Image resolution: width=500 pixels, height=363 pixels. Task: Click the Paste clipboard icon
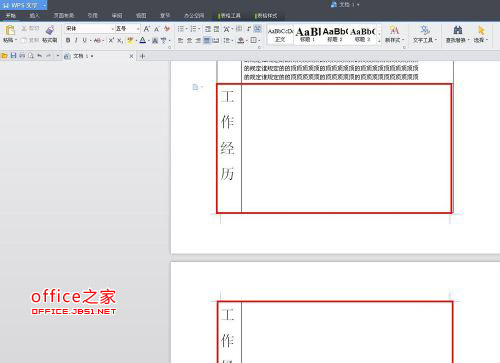(x=10, y=30)
